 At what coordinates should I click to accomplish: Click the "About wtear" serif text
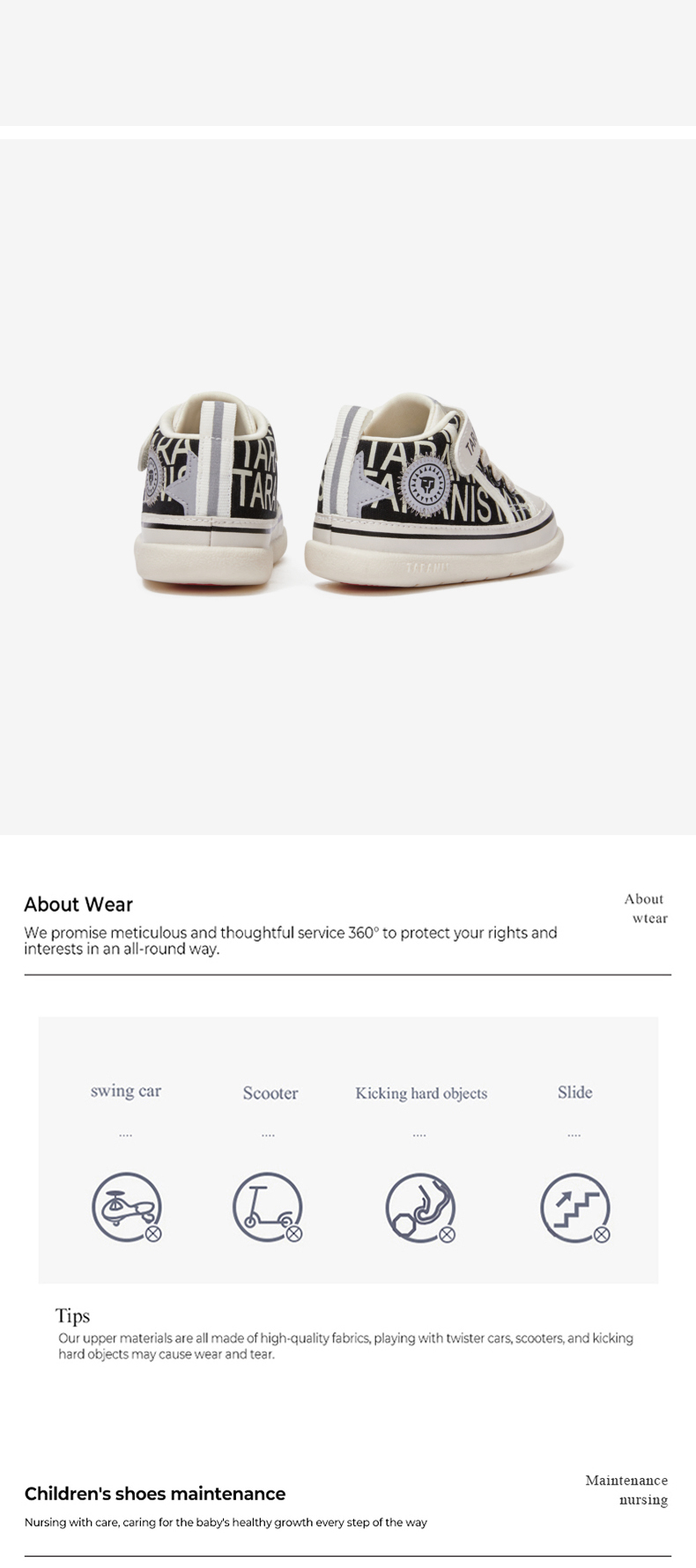(646, 908)
